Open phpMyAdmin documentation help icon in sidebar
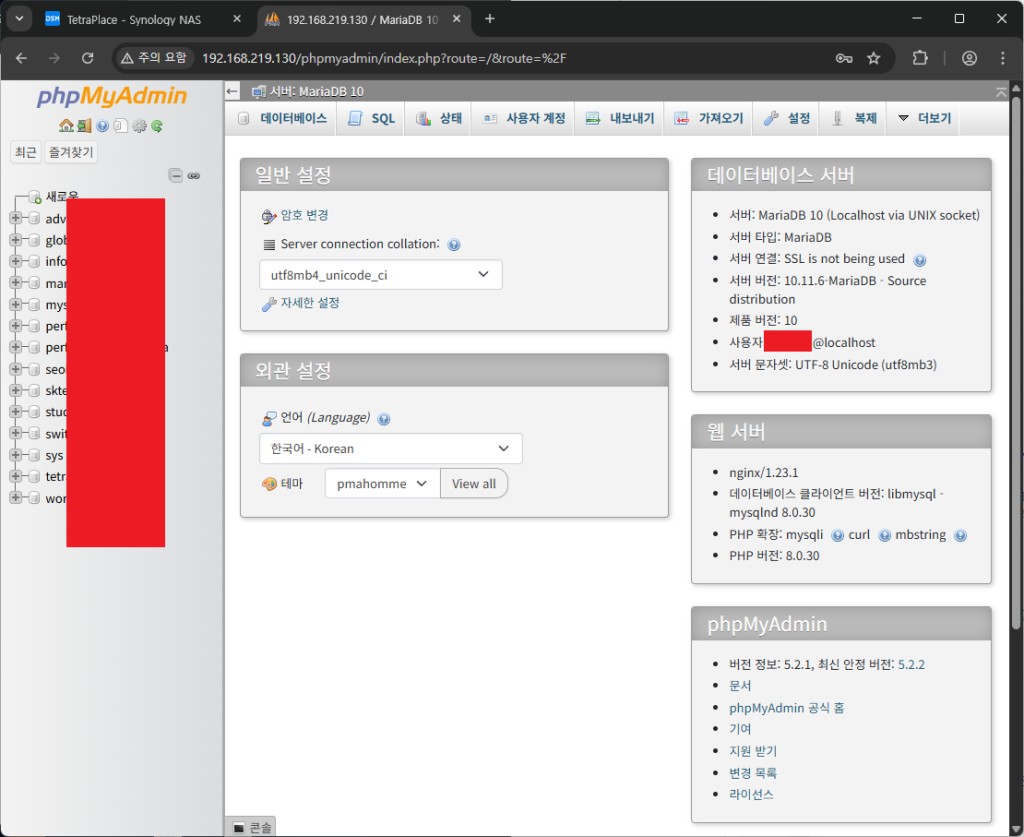 click(x=103, y=126)
